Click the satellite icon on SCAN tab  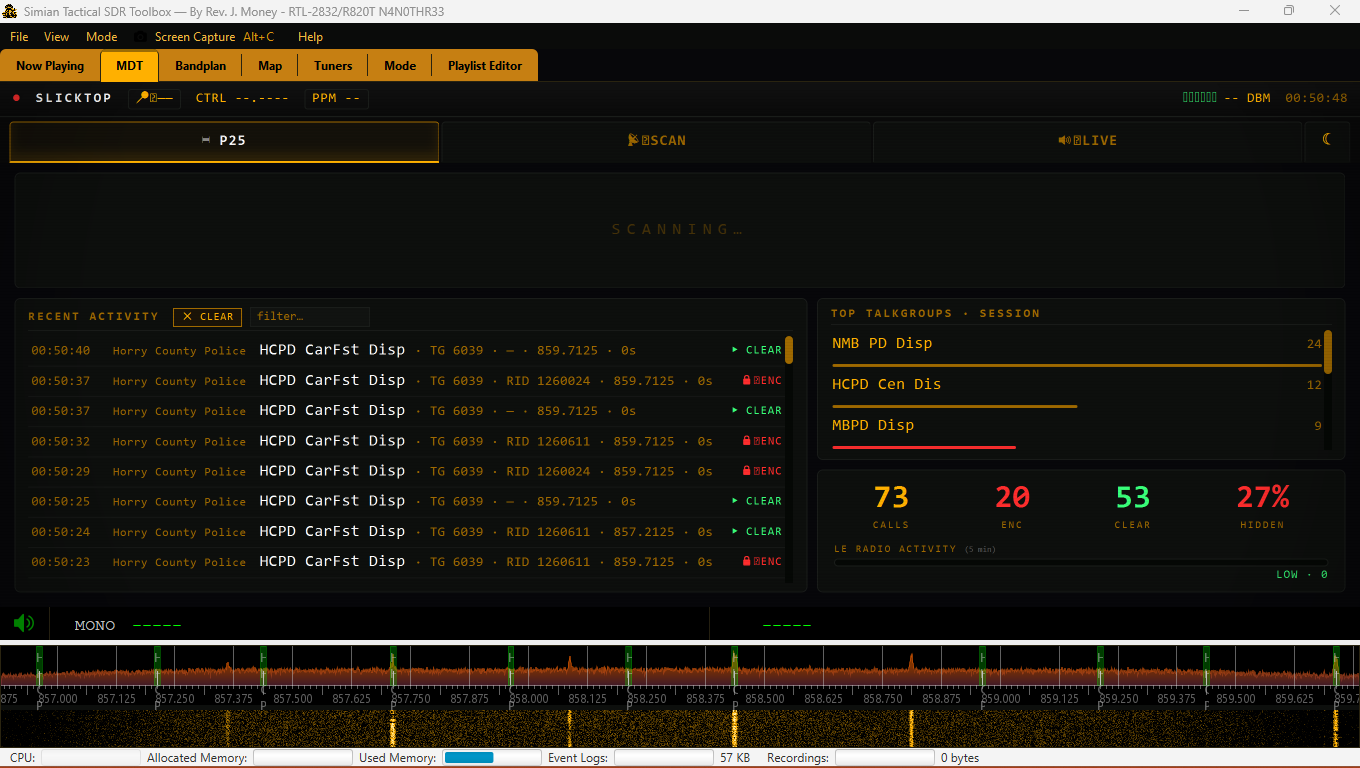(x=633, y=140)
